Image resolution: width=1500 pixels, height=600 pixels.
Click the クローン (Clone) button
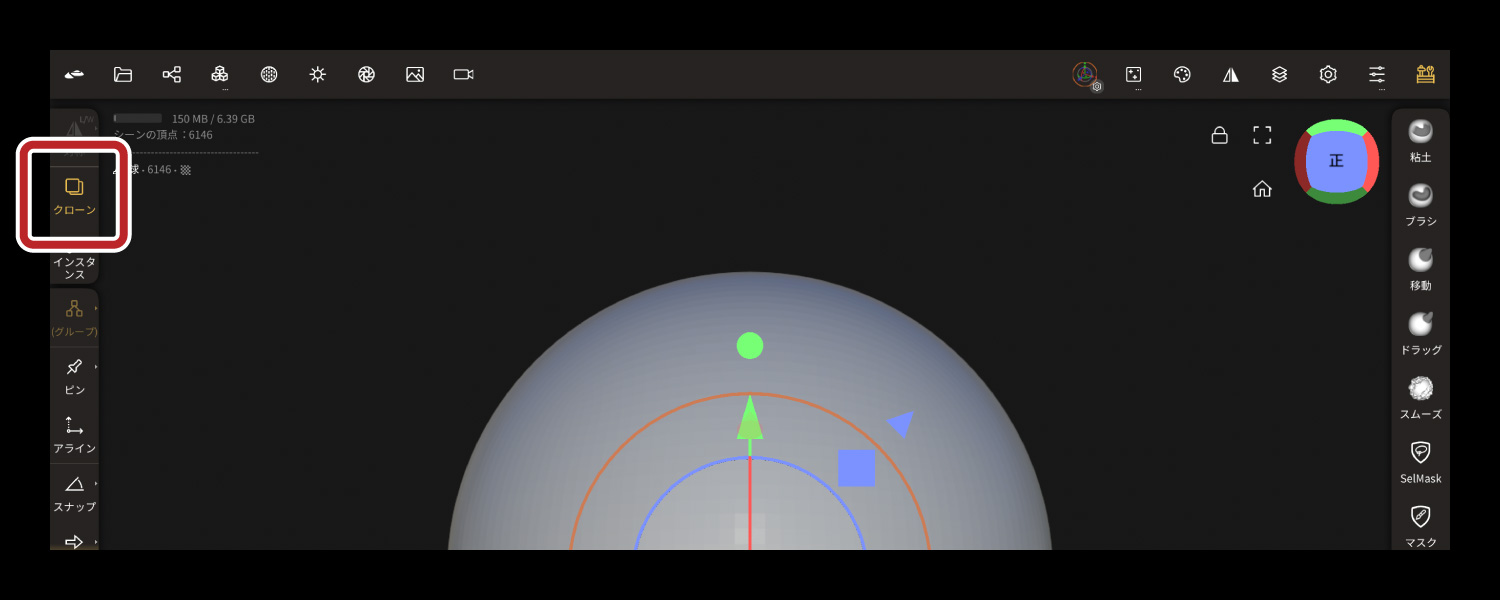[x=75, y=196]
